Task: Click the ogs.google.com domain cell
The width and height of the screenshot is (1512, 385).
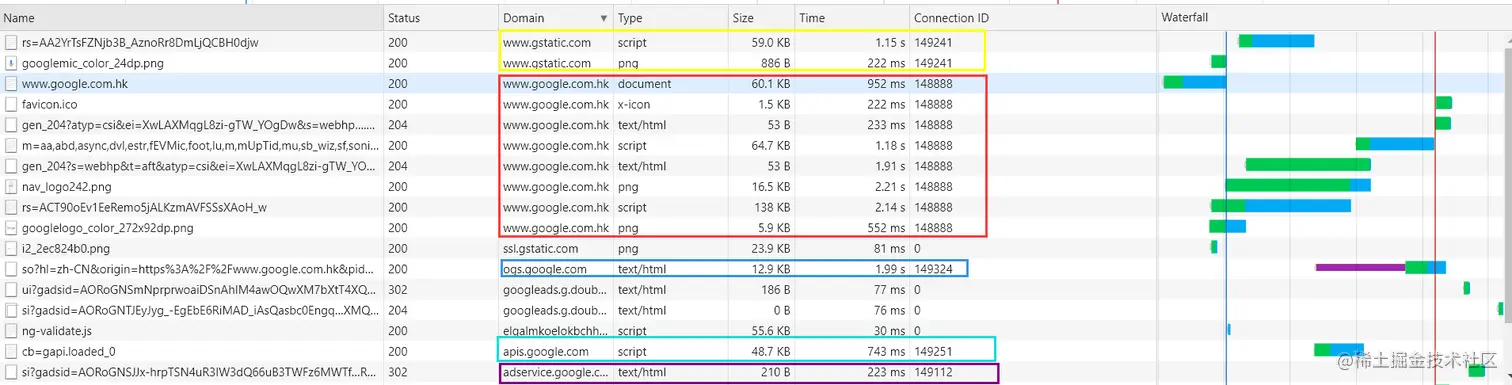Action: (545, 269)
